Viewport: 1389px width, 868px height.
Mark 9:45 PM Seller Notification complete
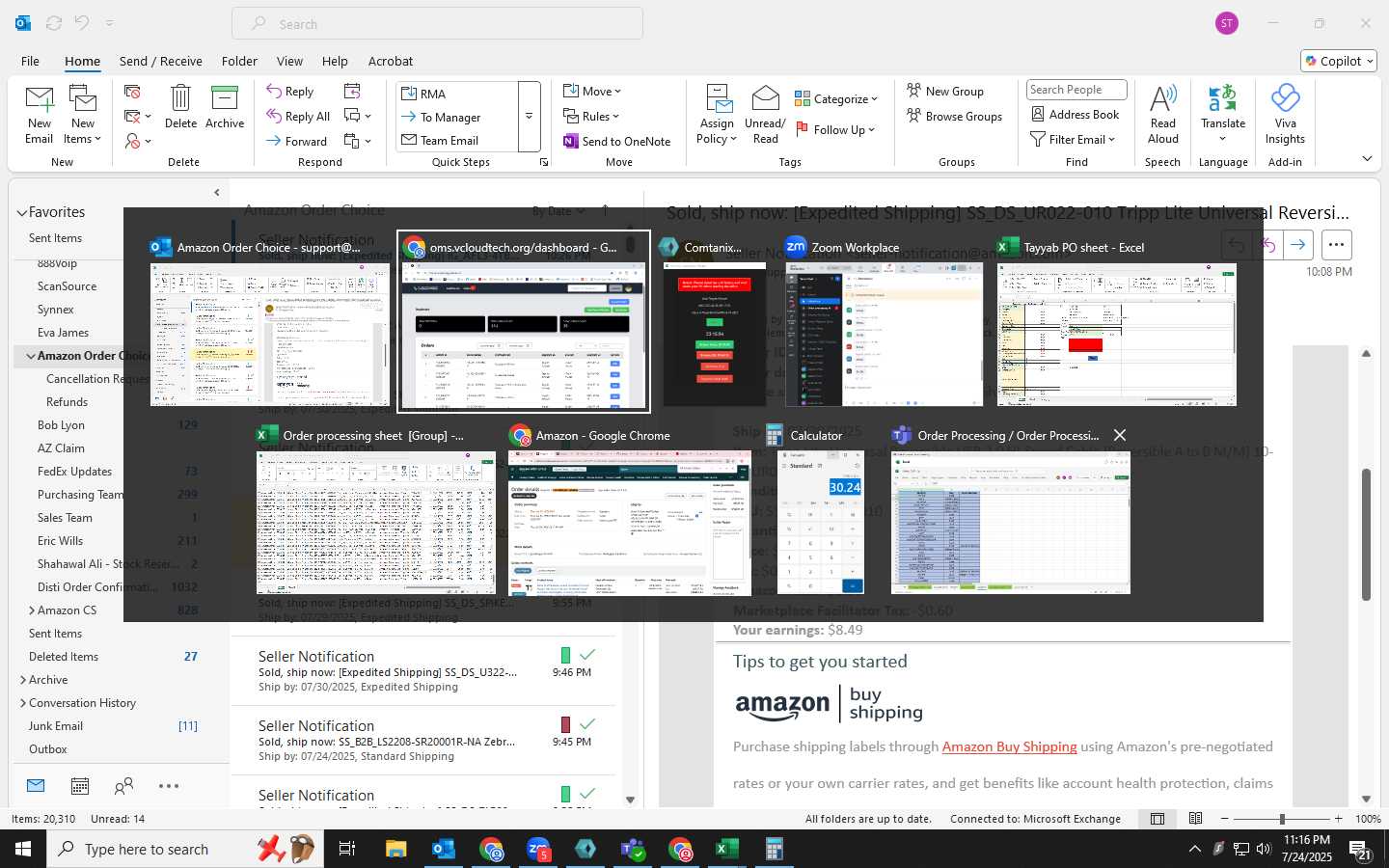tap(586, 724)
